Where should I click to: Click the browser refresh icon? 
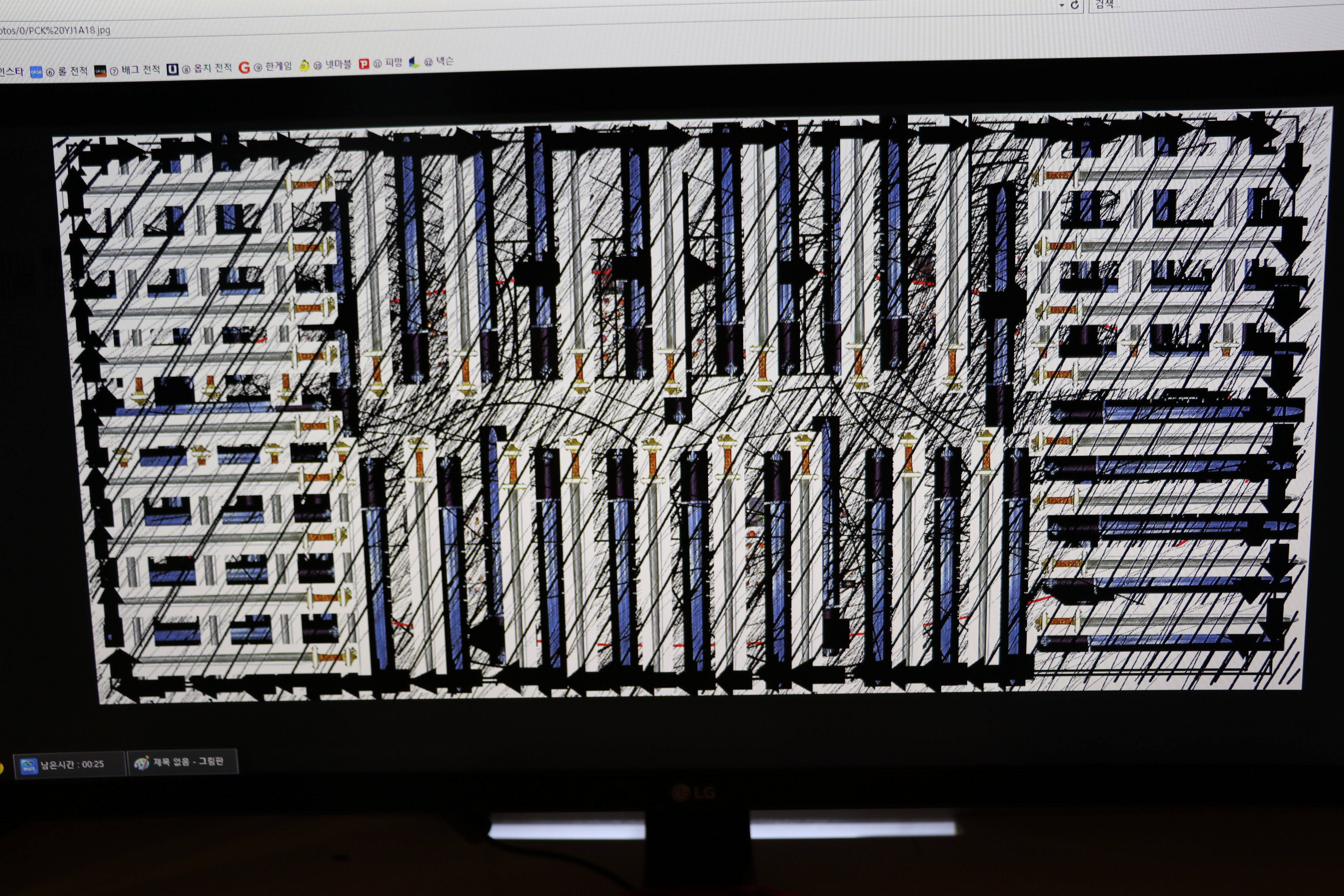pyautogui.click(x=1075, y=5)
